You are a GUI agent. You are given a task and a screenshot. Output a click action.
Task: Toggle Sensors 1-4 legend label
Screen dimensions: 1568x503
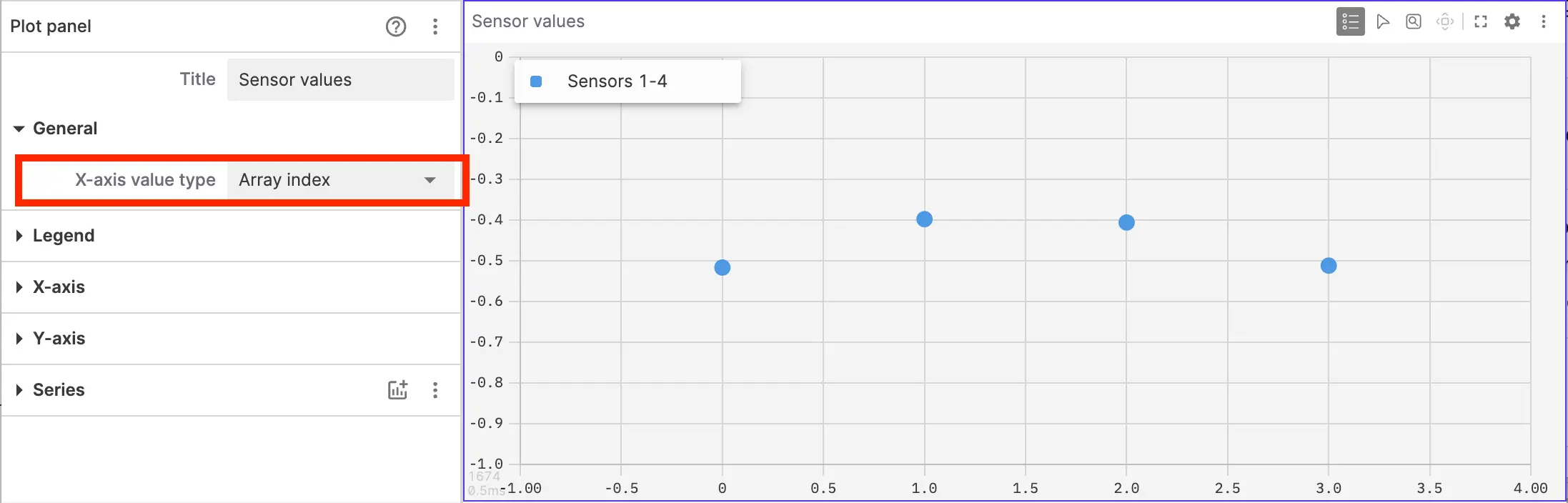click(x=617, y=81)
